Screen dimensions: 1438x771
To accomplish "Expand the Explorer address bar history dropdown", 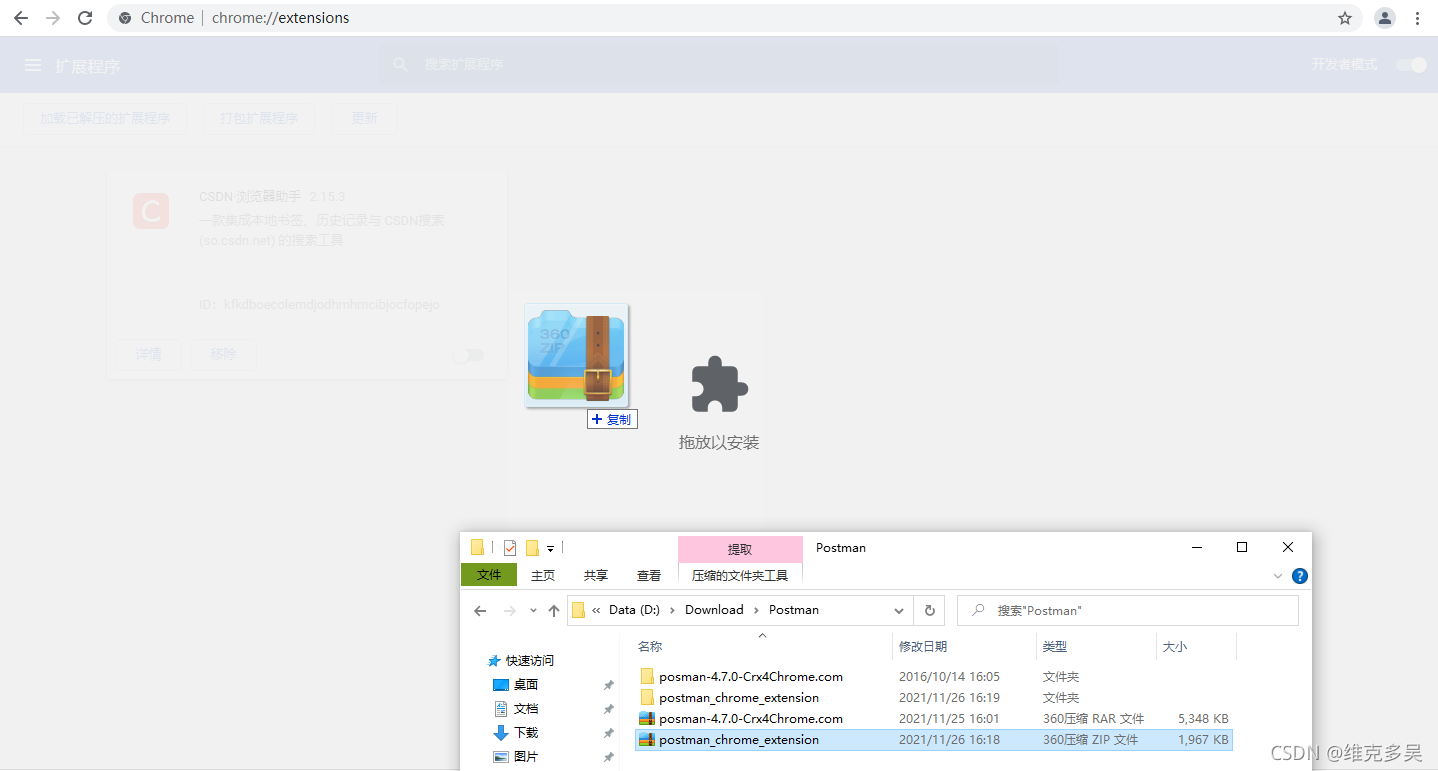I will click(x=898, y=610).
